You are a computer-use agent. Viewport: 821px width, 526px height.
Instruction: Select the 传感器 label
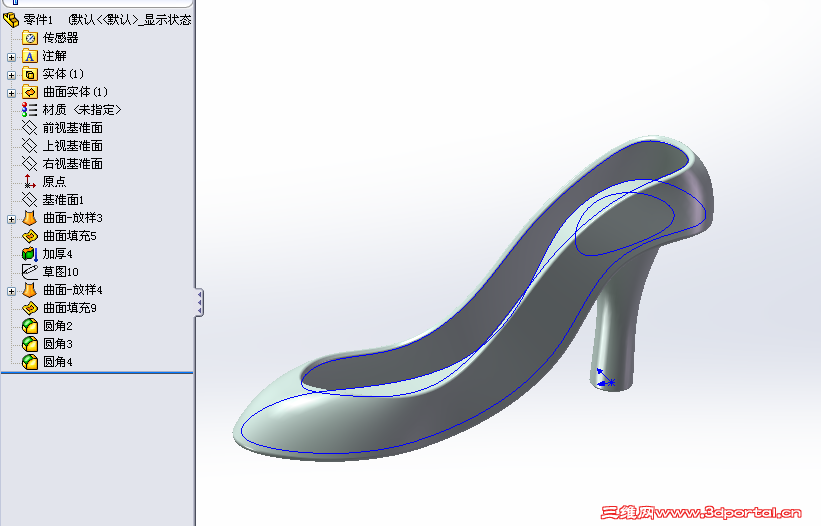point(60,38)
